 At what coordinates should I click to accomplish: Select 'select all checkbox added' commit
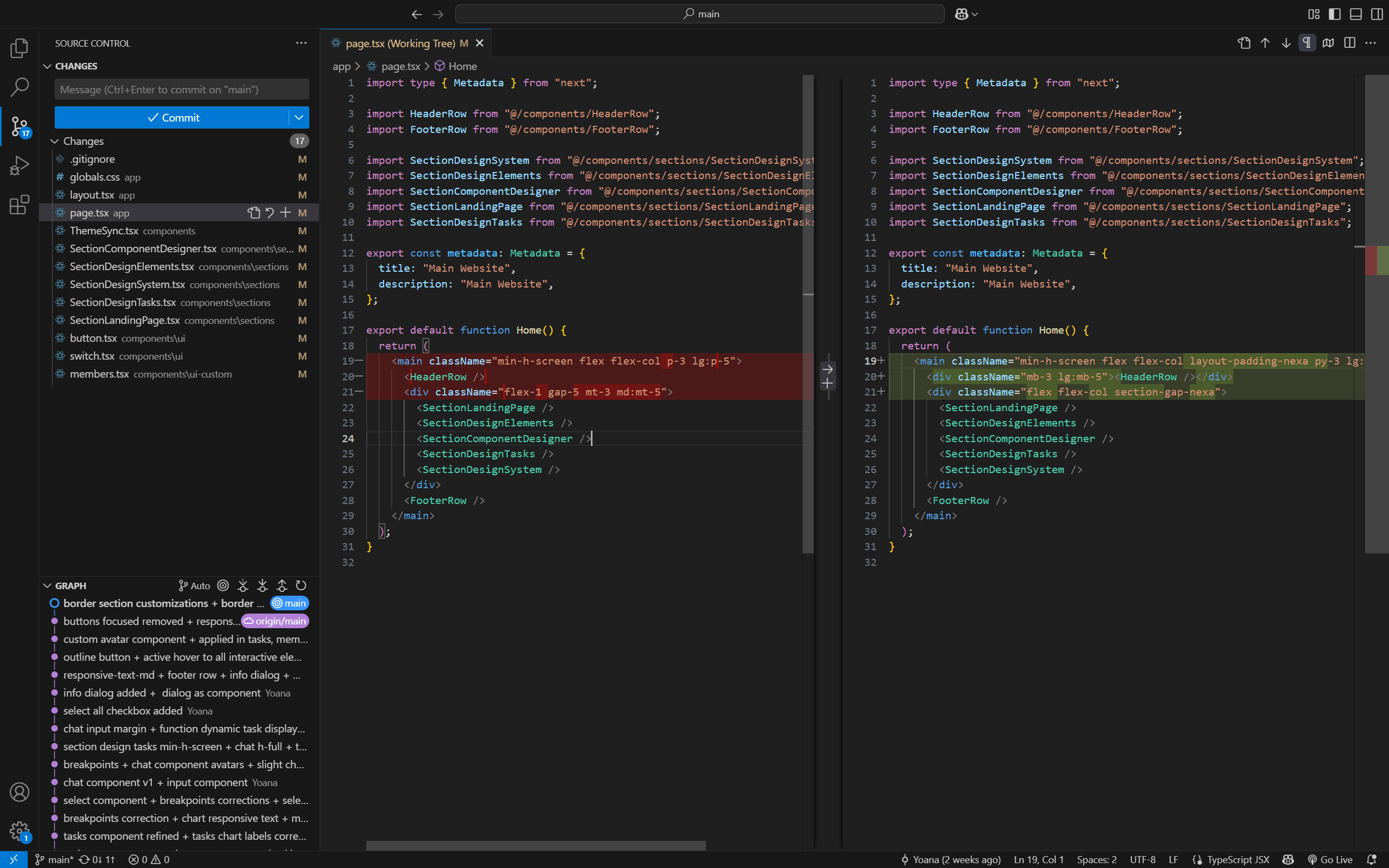pos(179,711)
